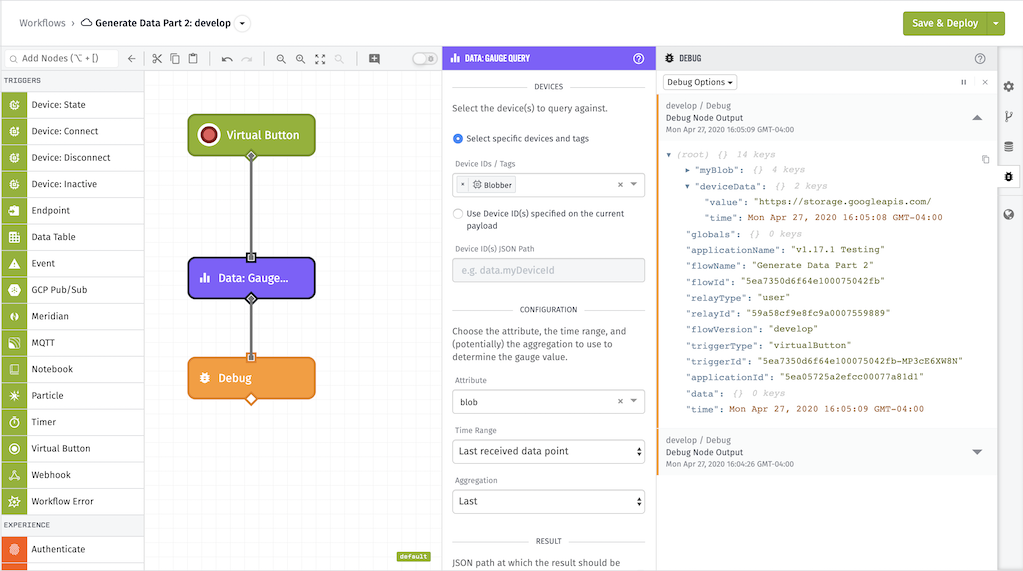The width and height of the screenshot is (1023, 571).
Task: Select the Meridian trigger in palette
Action: point(72,316)
